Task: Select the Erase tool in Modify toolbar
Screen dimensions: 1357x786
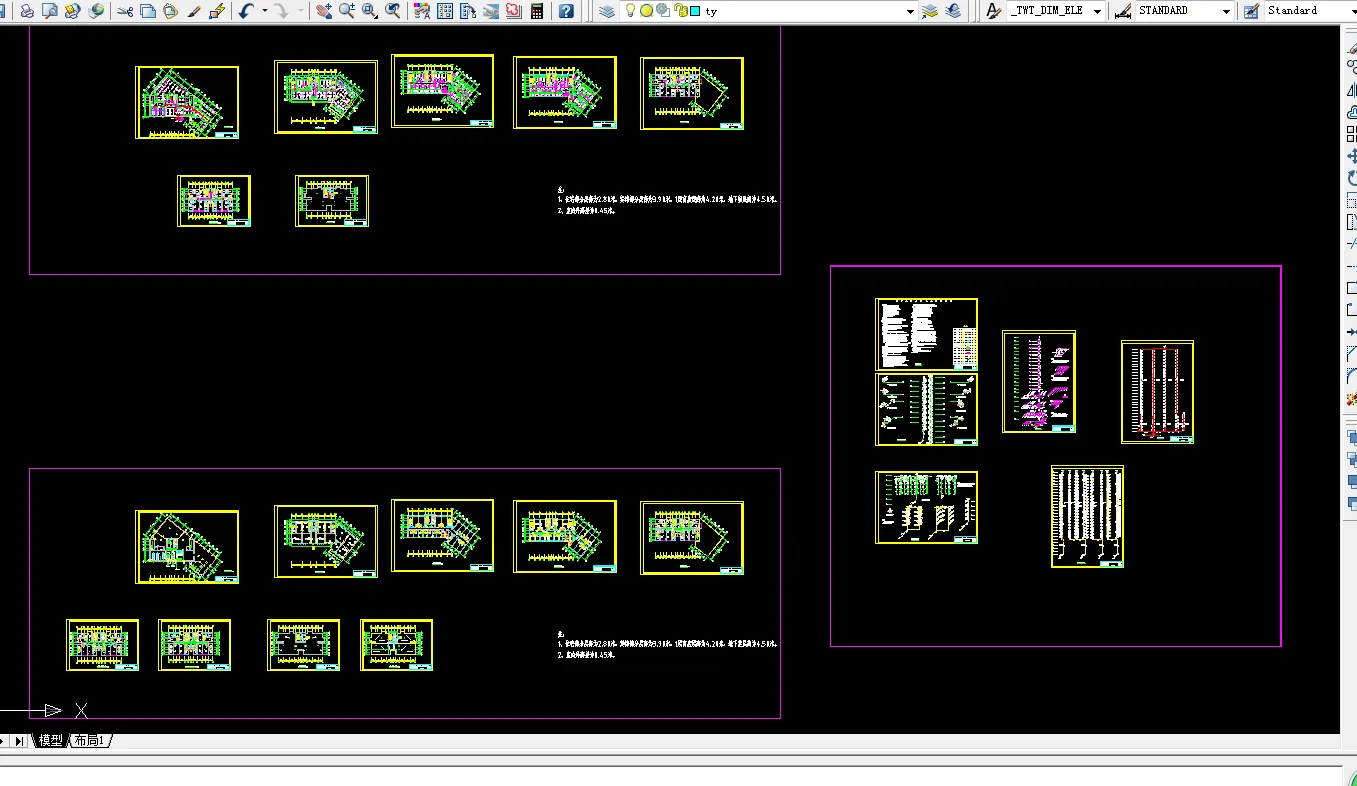Action: pos(1351,46)
